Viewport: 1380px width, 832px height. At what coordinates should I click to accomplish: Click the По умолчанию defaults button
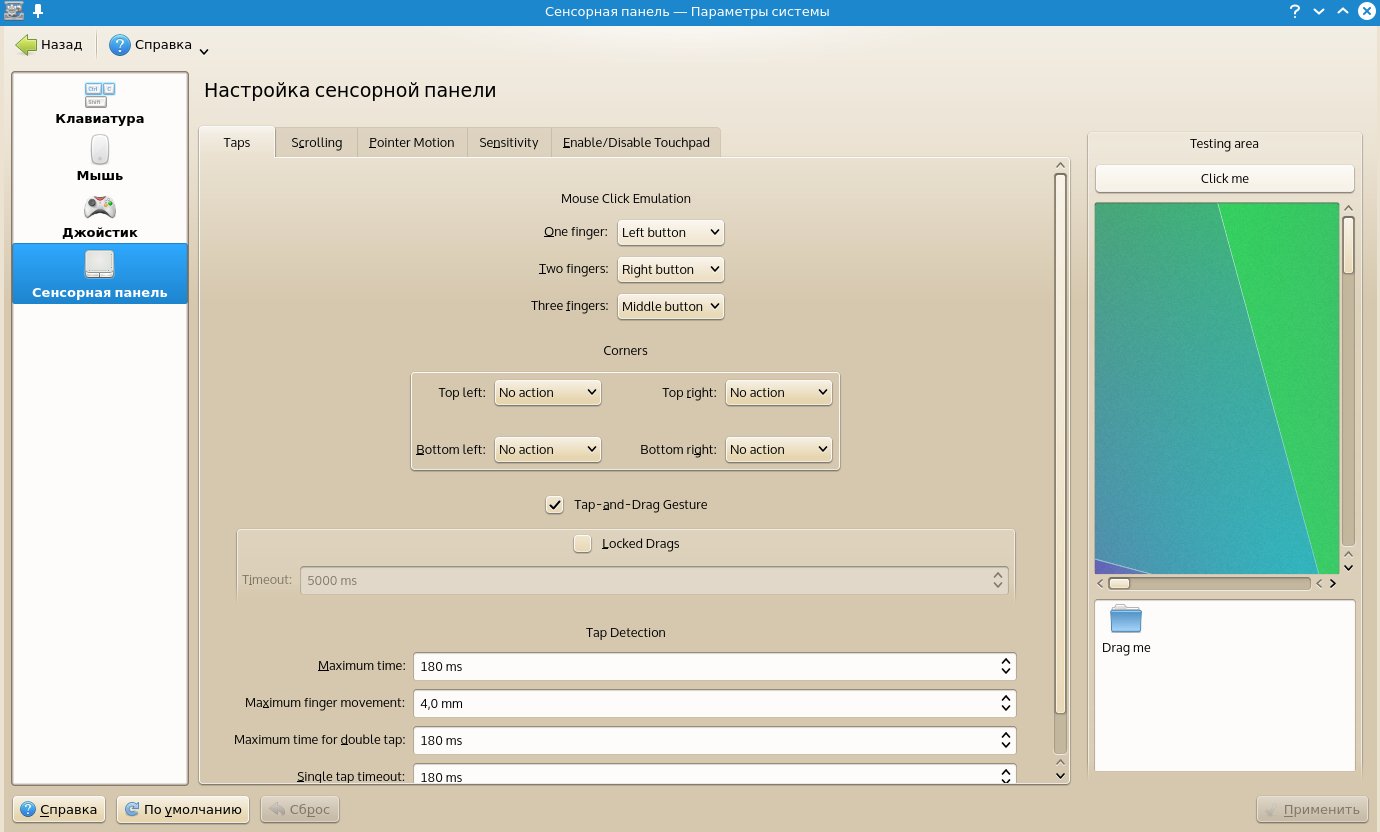[x=183, y=809]
